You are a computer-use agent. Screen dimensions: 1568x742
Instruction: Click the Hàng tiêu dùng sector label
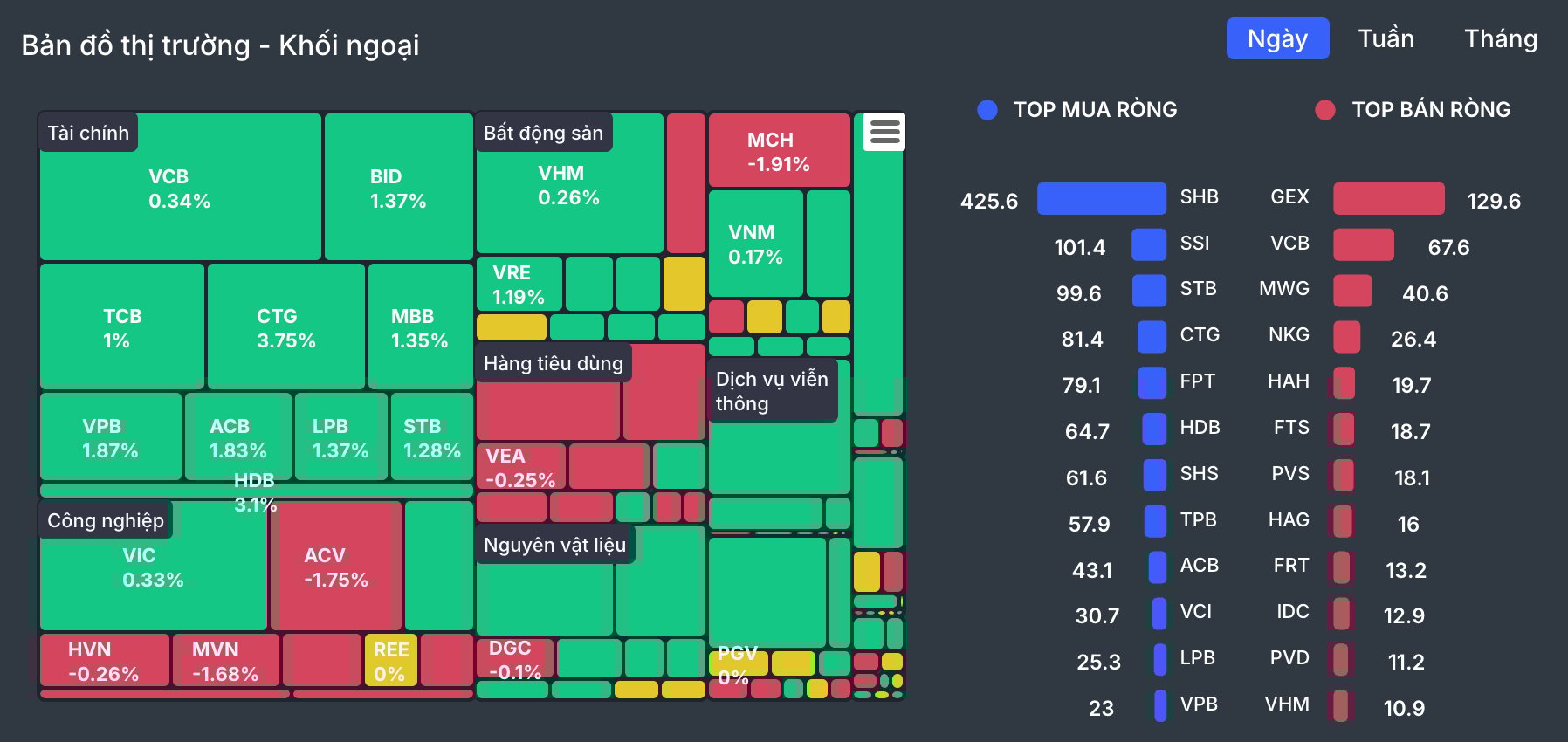554,363
